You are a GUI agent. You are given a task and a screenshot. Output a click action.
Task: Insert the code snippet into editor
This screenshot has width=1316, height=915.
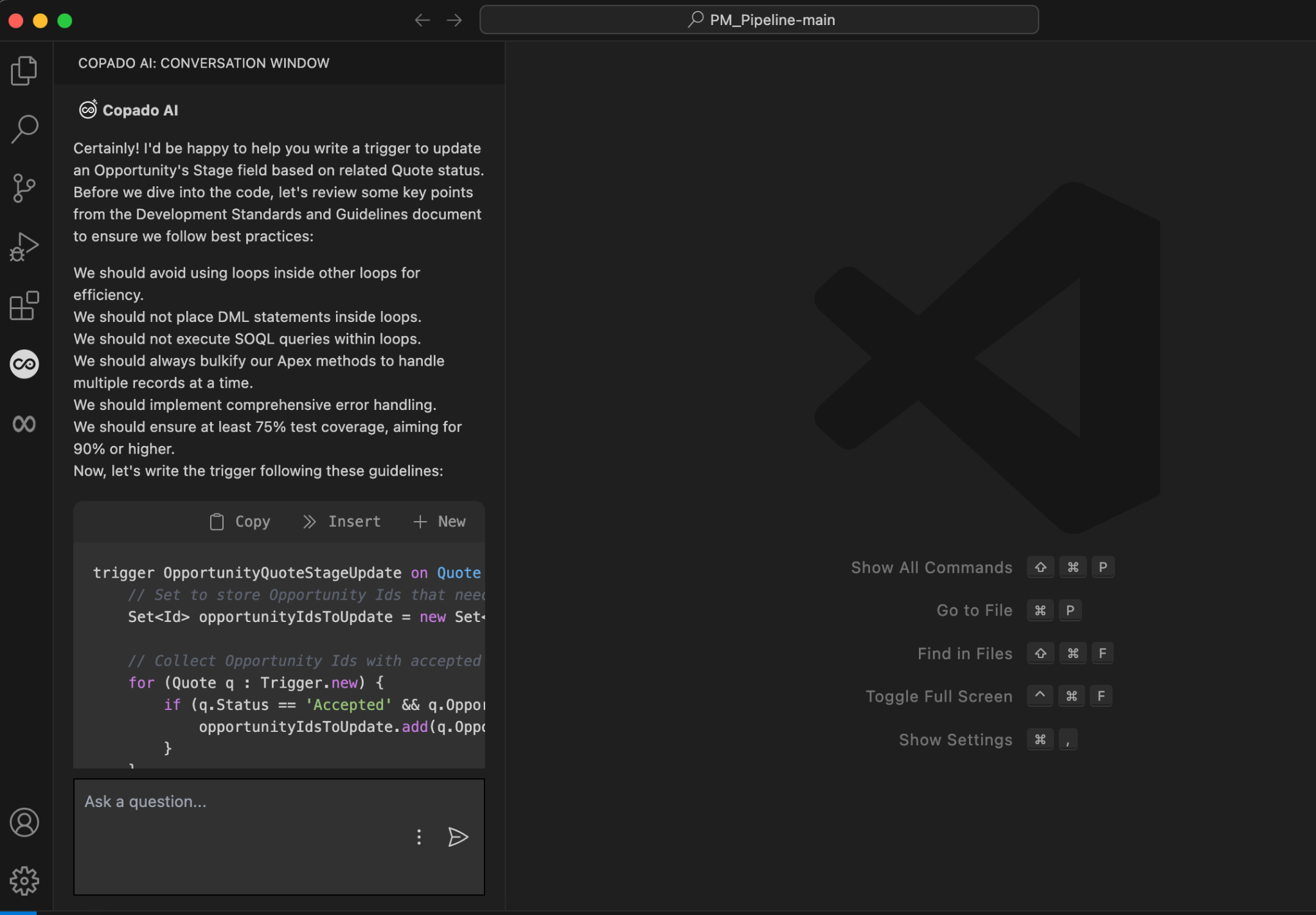click(342, 522)
